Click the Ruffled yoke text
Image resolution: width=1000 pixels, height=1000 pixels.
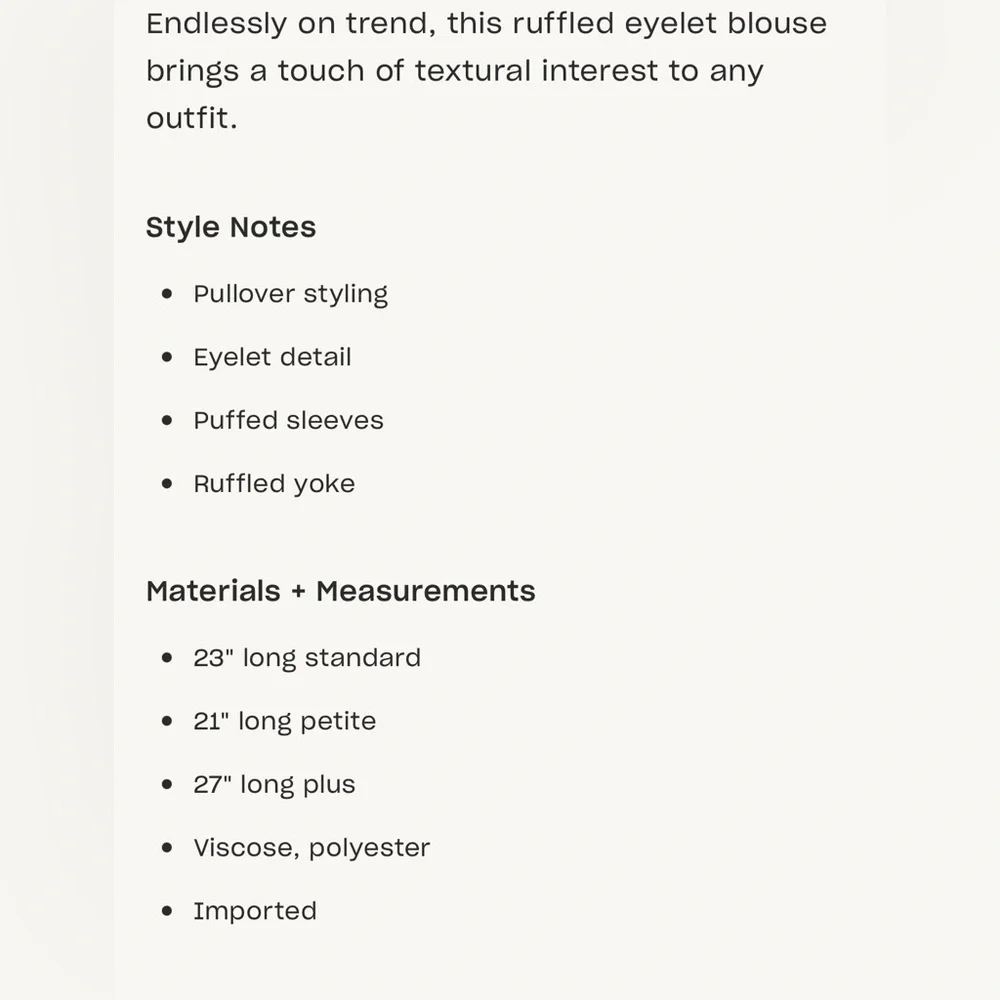[274, 484]
